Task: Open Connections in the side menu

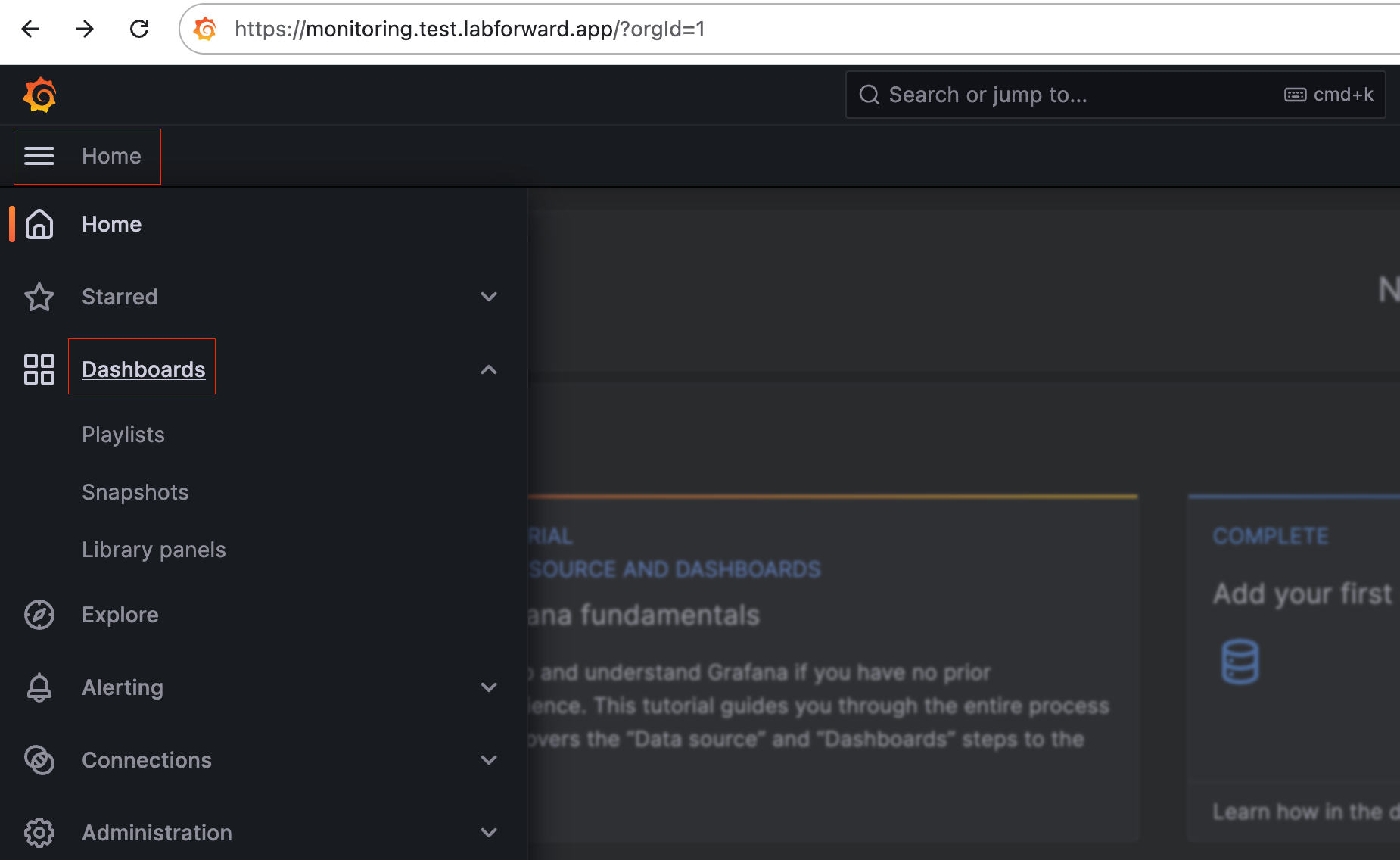Action: pyautogui.click(x=147, y=760)
